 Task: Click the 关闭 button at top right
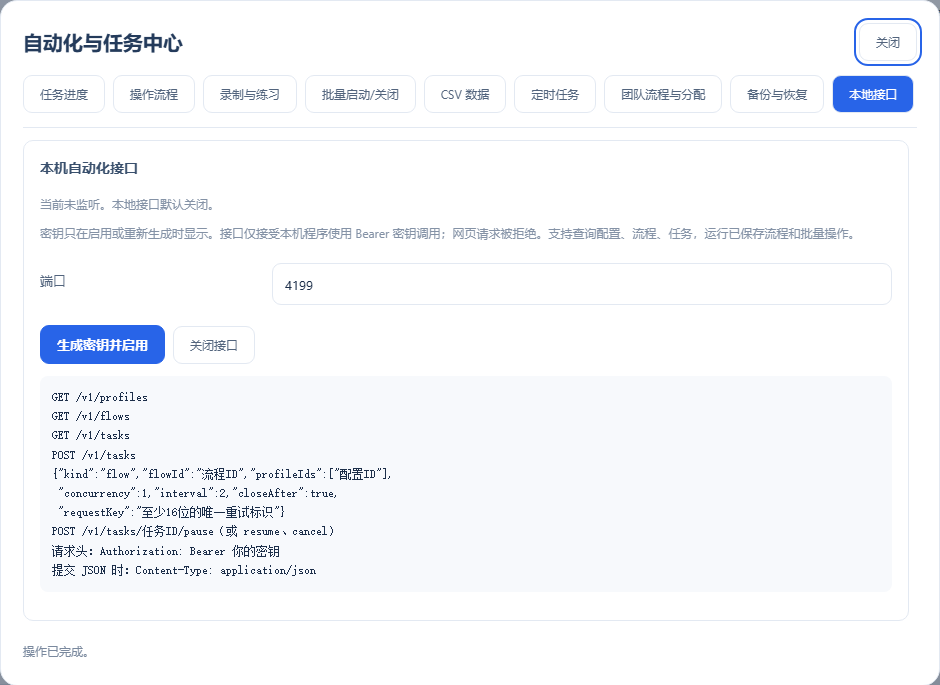click(x=888, y=43)
